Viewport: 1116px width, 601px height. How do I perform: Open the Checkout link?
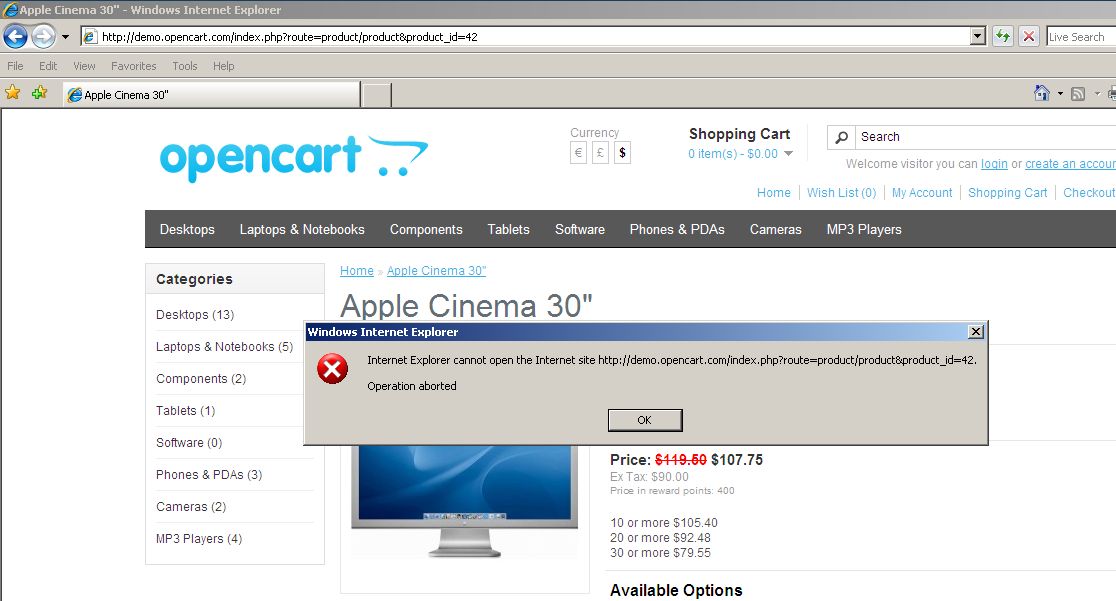coord(1089,192)
